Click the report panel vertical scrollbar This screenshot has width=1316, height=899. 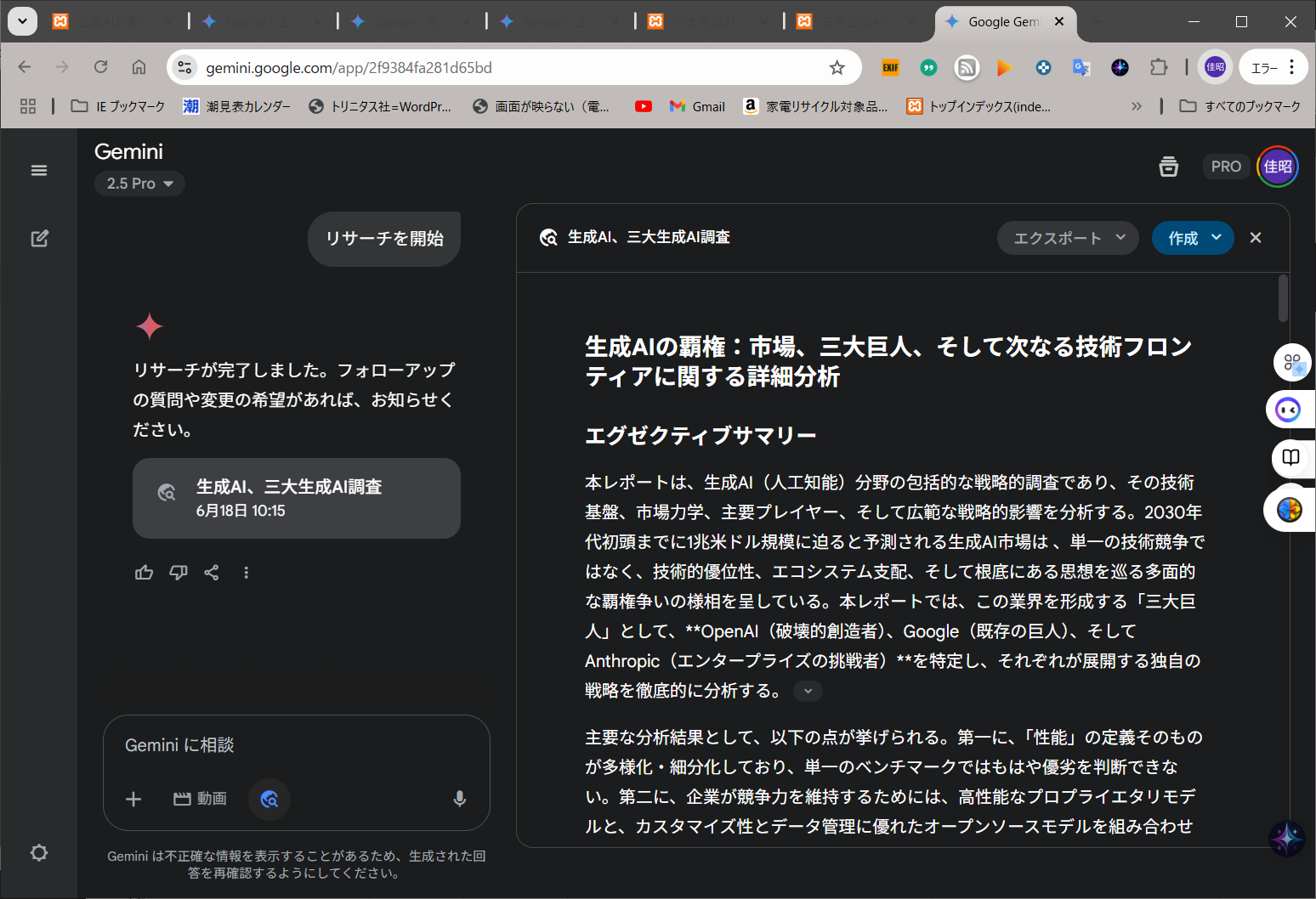coord(1283,298)
